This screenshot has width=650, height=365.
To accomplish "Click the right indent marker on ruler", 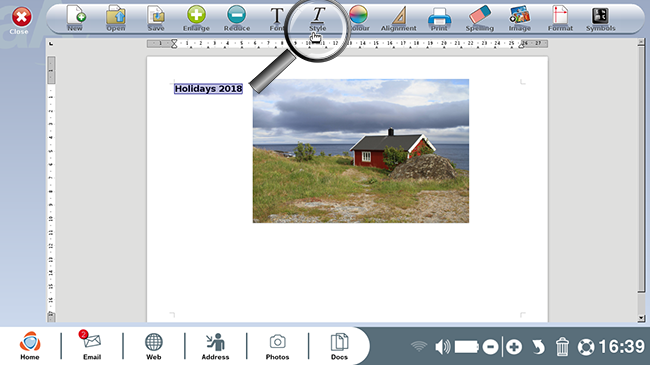I will (x=521, y=45).
